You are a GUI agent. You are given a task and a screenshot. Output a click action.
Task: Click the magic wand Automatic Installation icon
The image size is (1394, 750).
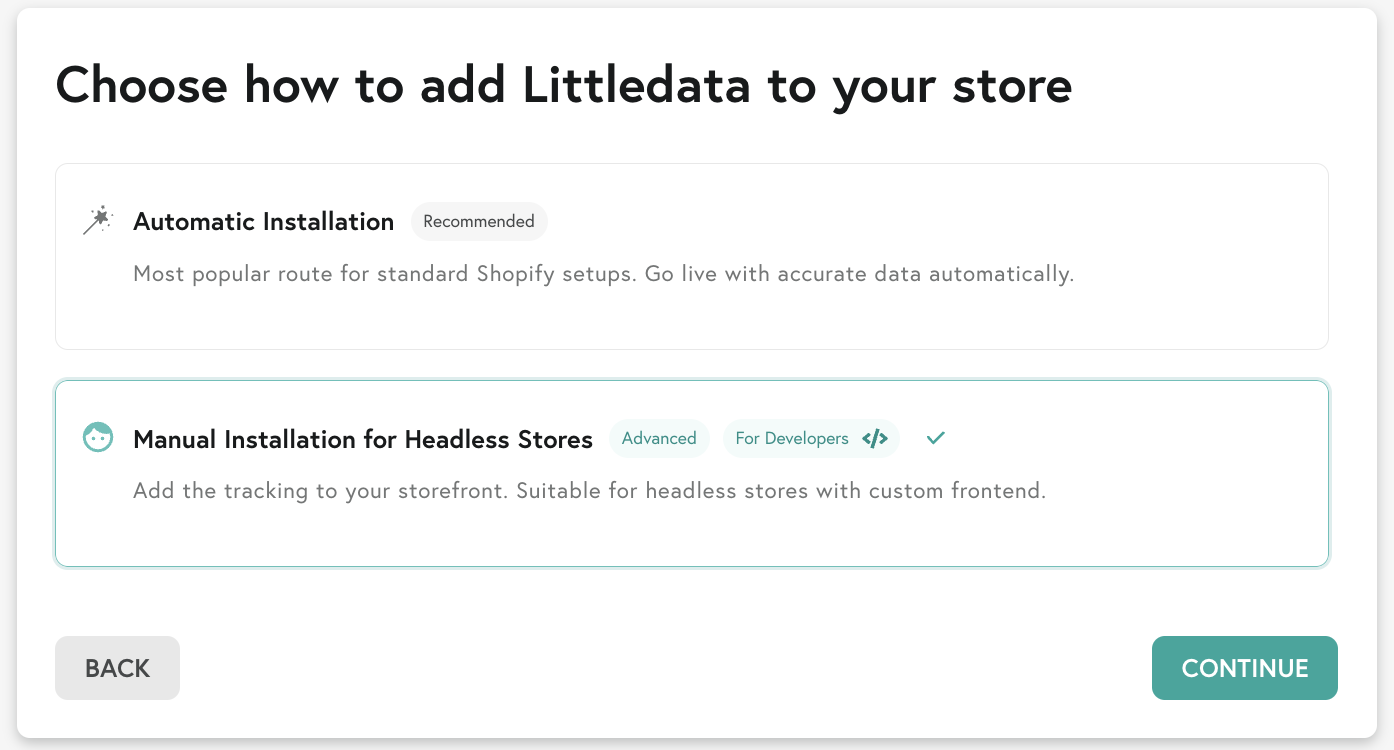[97, 221]
